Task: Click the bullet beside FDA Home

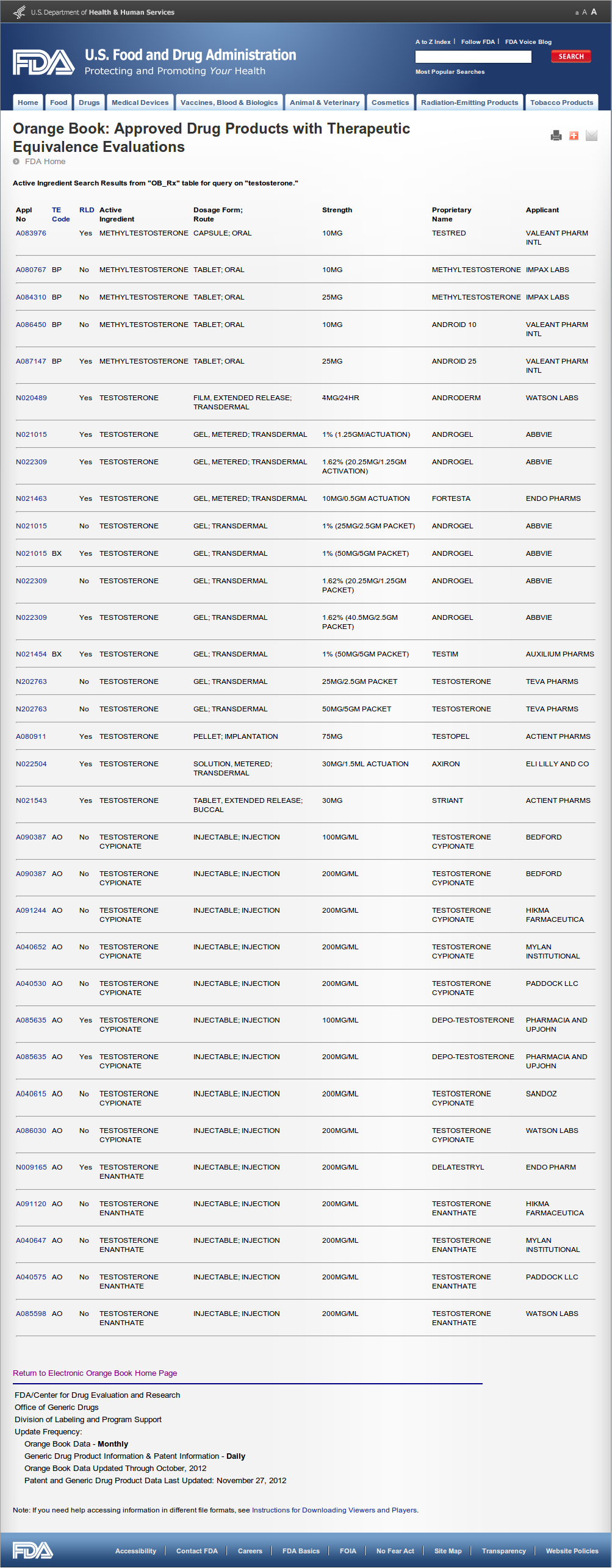Action: click(16, 162)
